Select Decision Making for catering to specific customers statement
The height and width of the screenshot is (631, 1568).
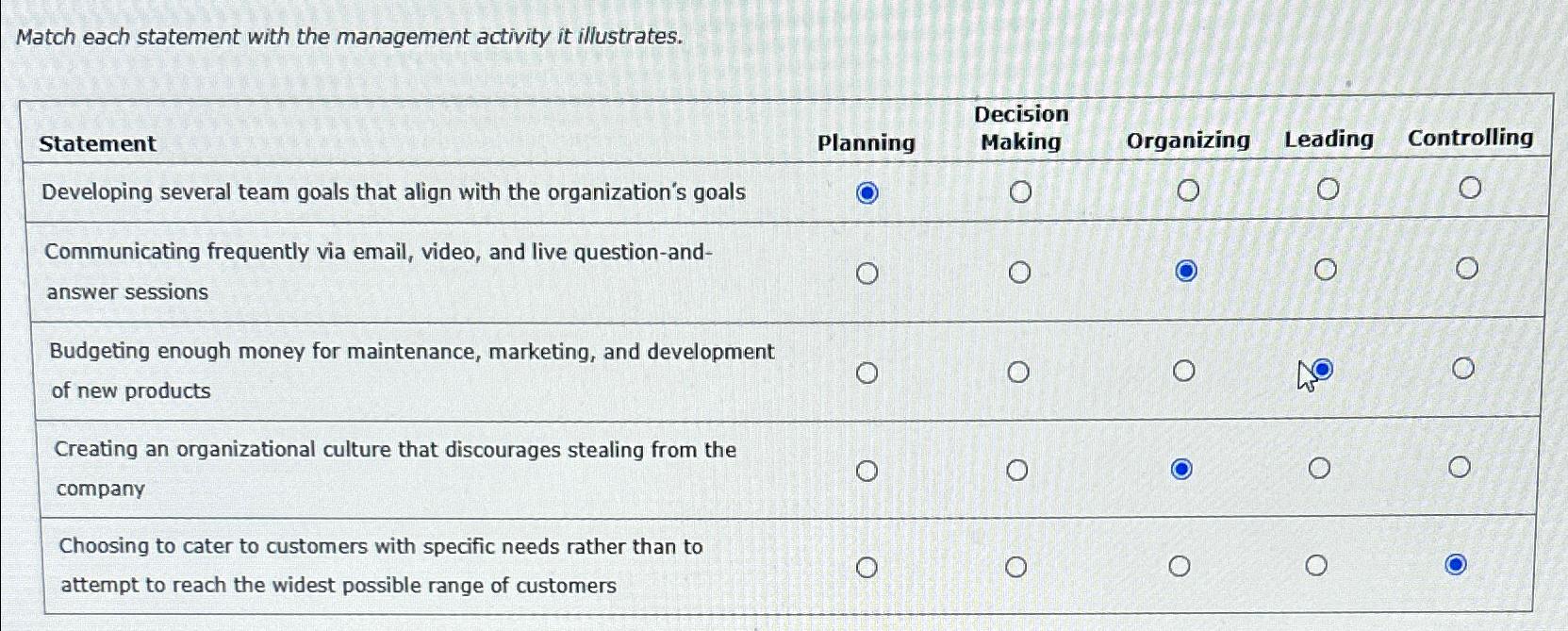pyautogui.click(x=1015, y=566)
